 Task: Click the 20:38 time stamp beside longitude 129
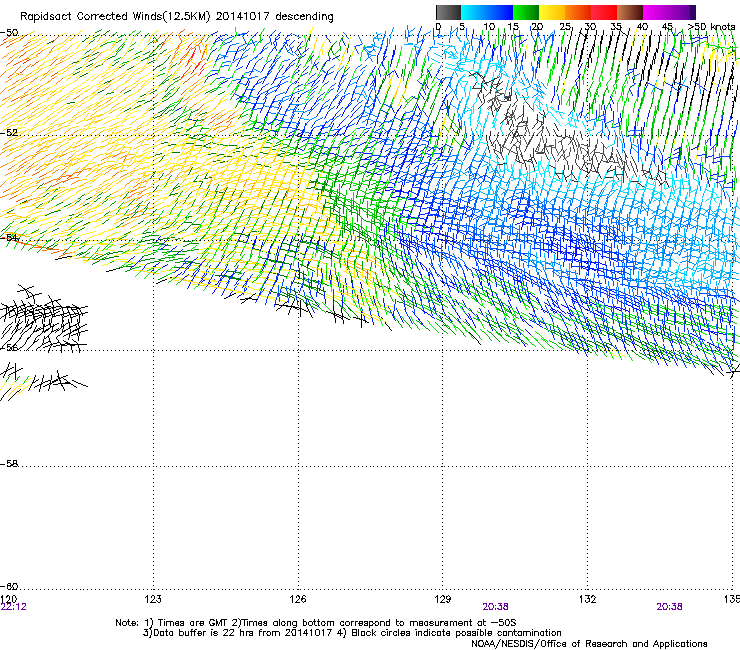[496, 607]
